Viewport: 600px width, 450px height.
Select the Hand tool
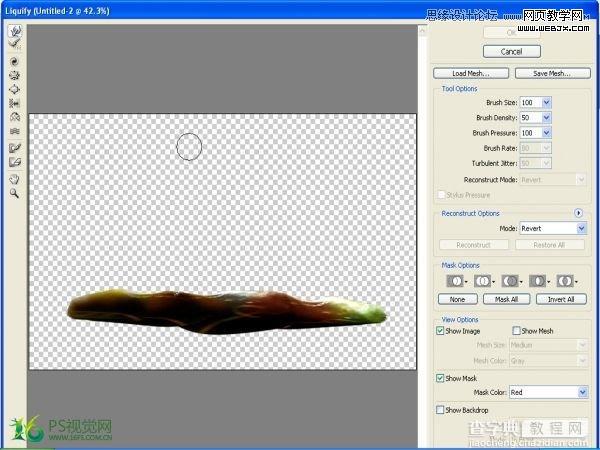point(15,179)
